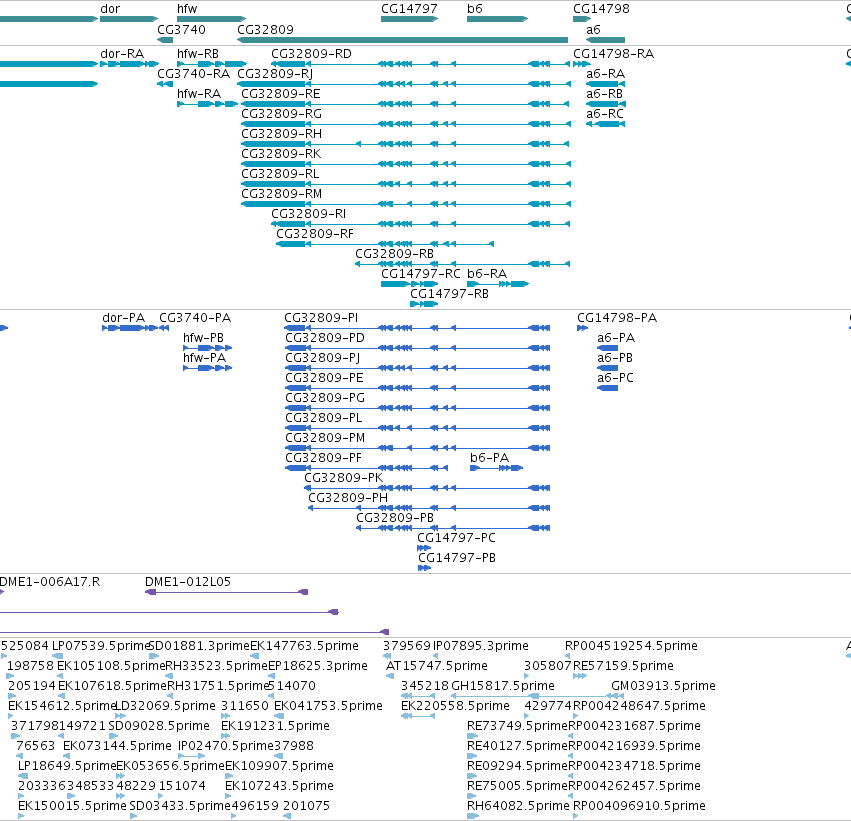Open protein CG32809-PD
851x821 pixels.
[x=325, y=338]
